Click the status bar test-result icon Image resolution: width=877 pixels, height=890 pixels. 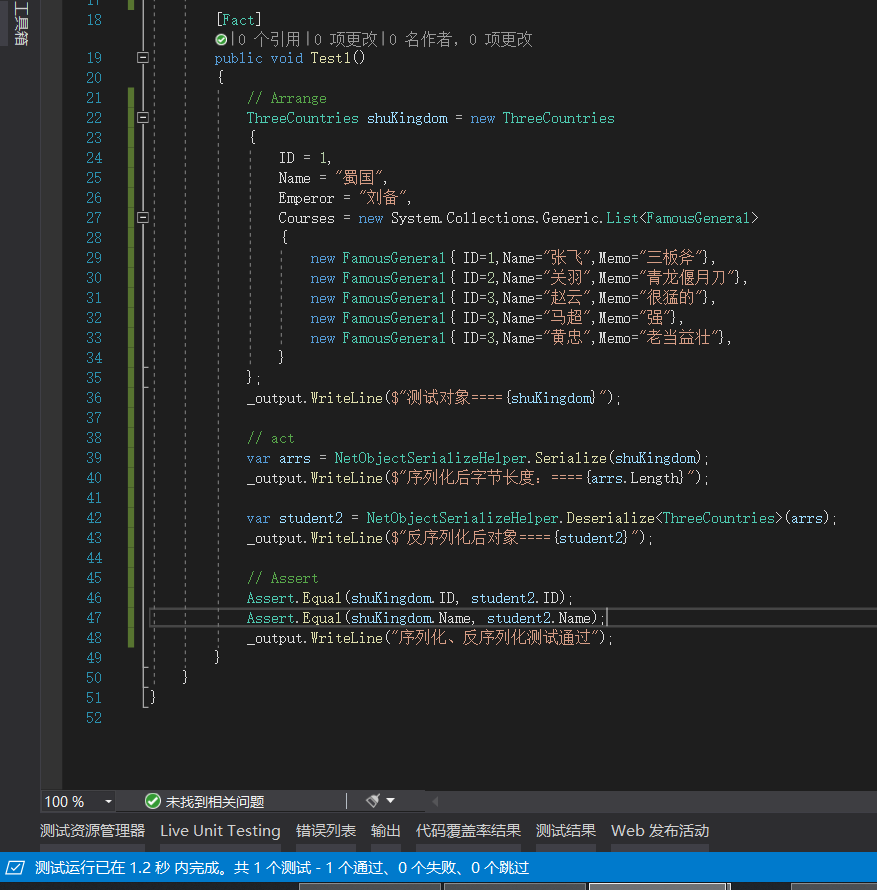pyautogui.click(x=15, y=867)
